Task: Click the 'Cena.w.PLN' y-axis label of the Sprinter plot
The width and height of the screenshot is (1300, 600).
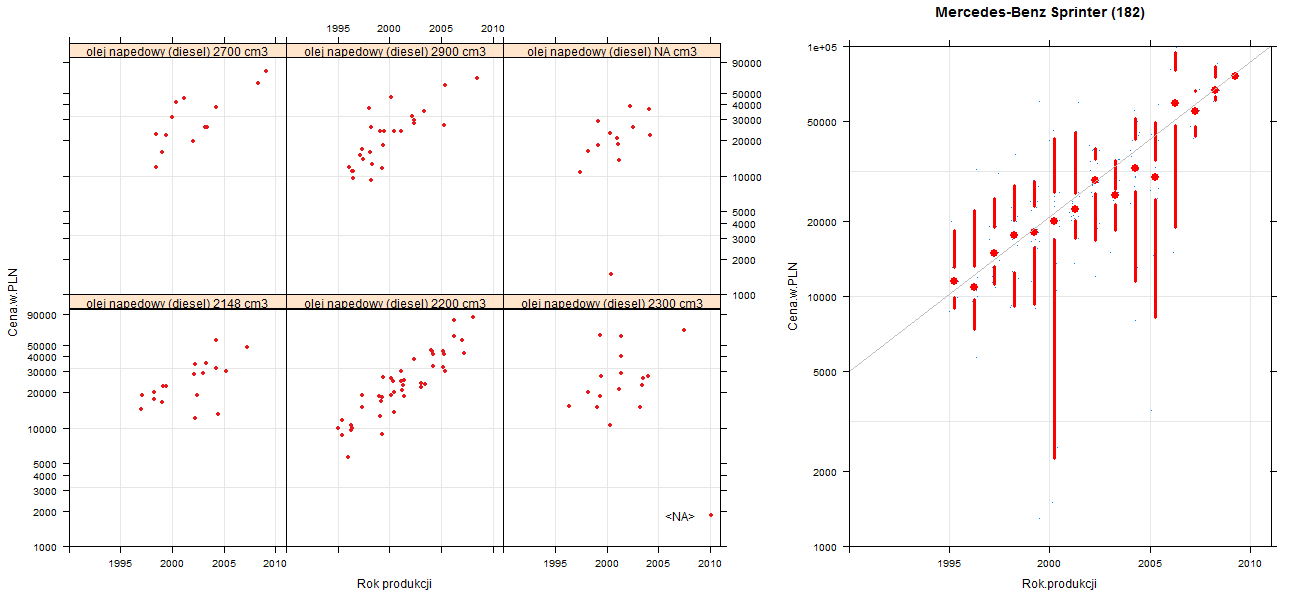Action: (793, 296)
